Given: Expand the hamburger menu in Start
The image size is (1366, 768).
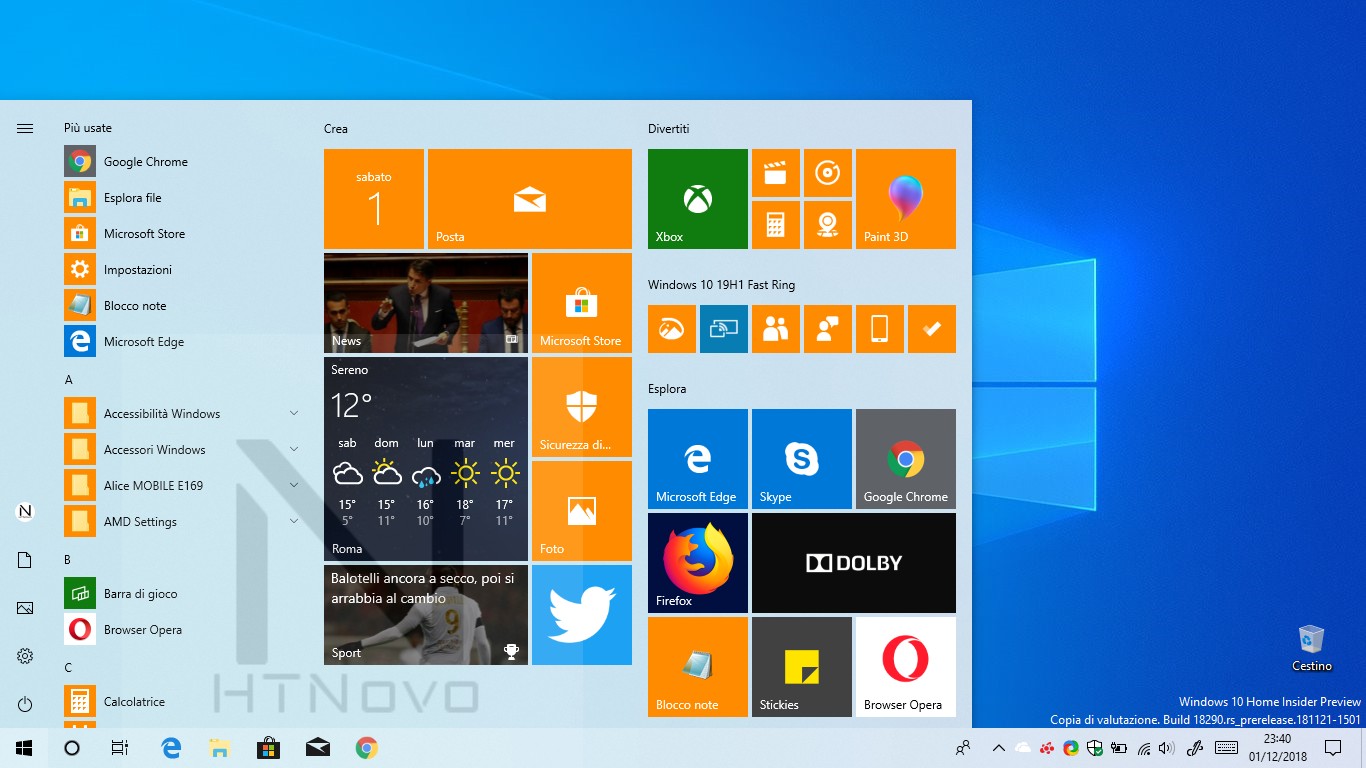Looking at the screenshot, I should click(24, 128).
